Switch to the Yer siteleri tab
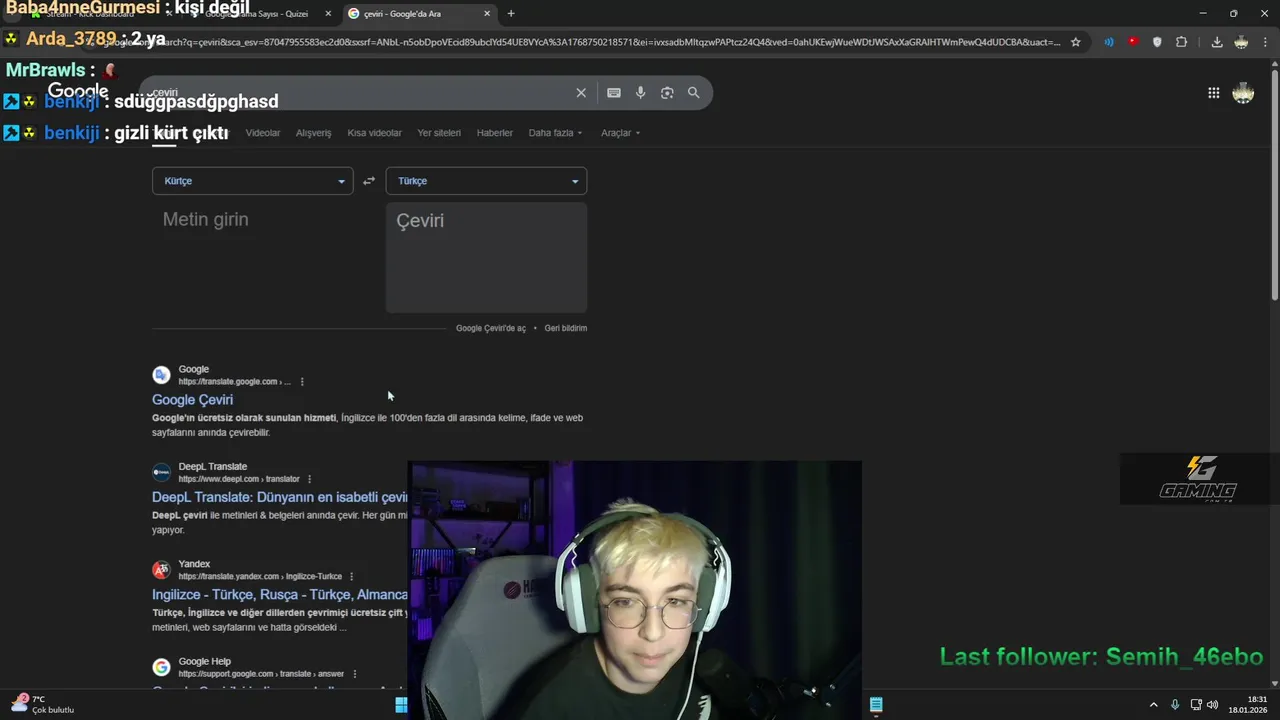 439,133
